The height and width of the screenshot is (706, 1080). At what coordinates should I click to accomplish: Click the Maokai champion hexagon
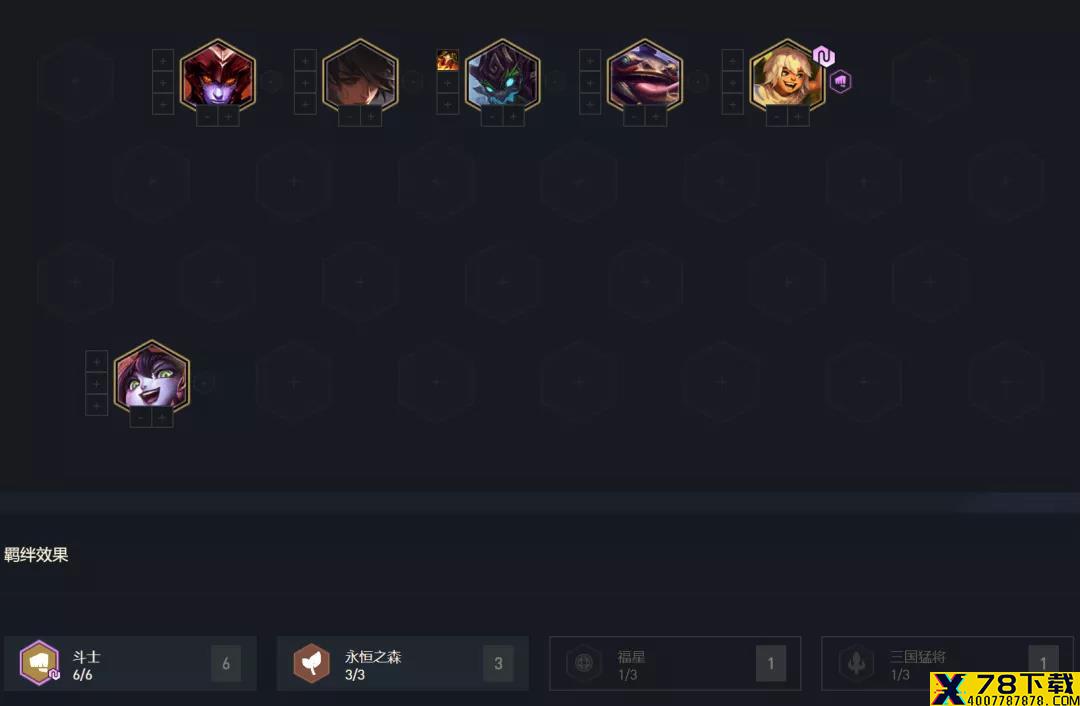coord(502,76)
